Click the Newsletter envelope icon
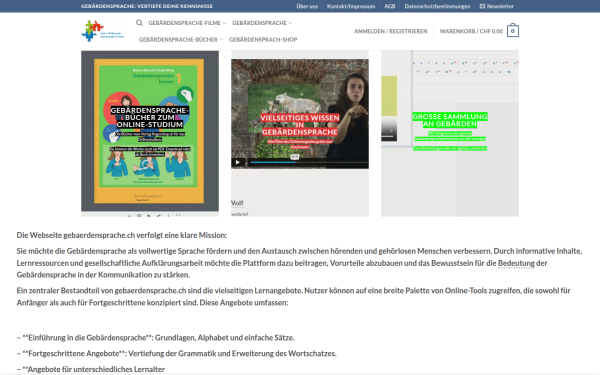Viewport: 600px width, 375px height. tap(482, 6)
